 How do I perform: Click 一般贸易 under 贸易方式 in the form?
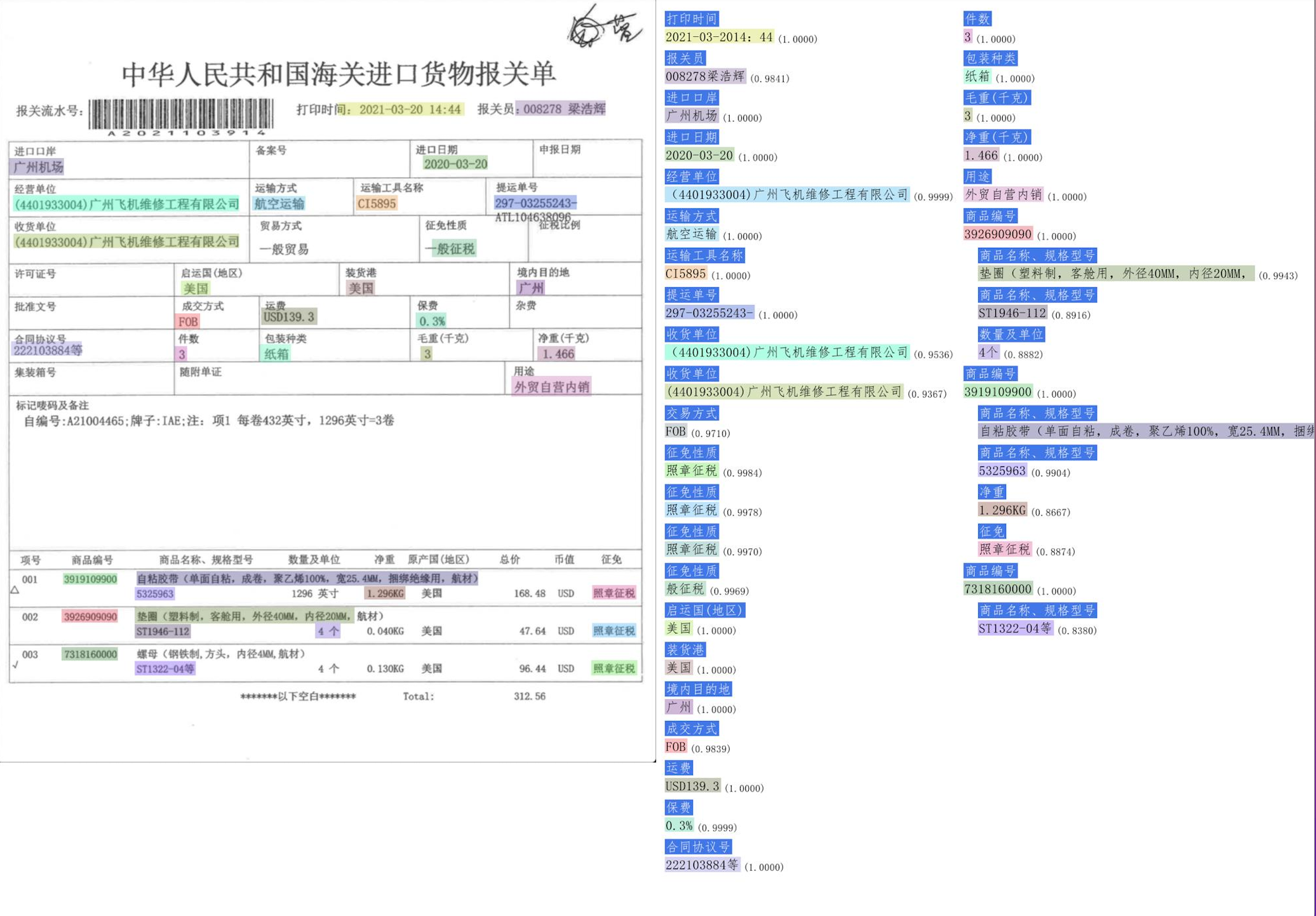point(284,249)
